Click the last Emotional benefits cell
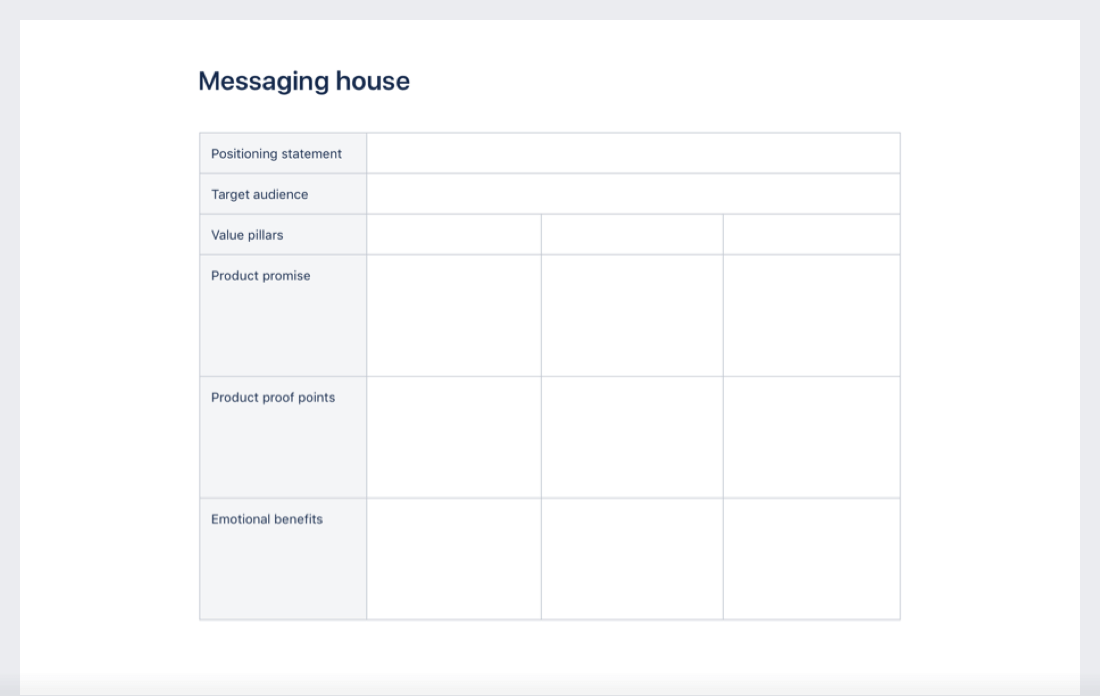 (810, 555)
